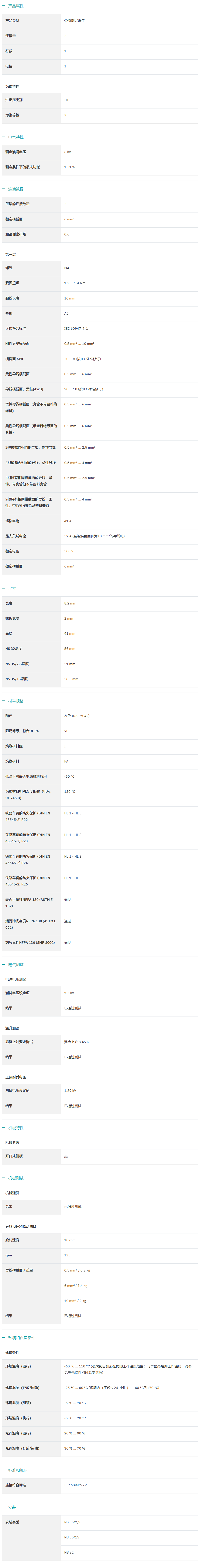Click the test voltage value 1.89 kV

(71, 1091)
